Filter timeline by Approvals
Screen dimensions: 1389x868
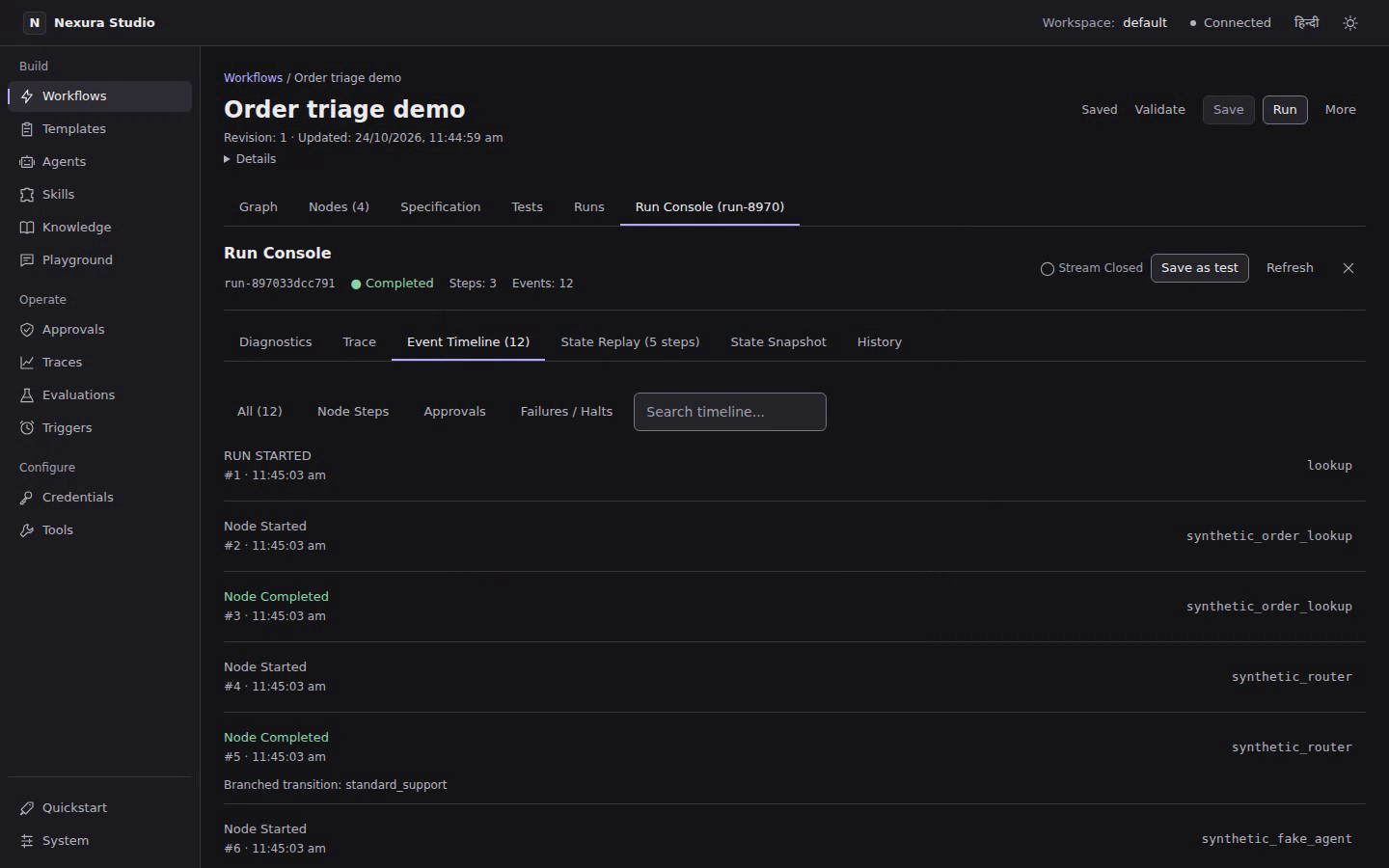click(454, 412)
